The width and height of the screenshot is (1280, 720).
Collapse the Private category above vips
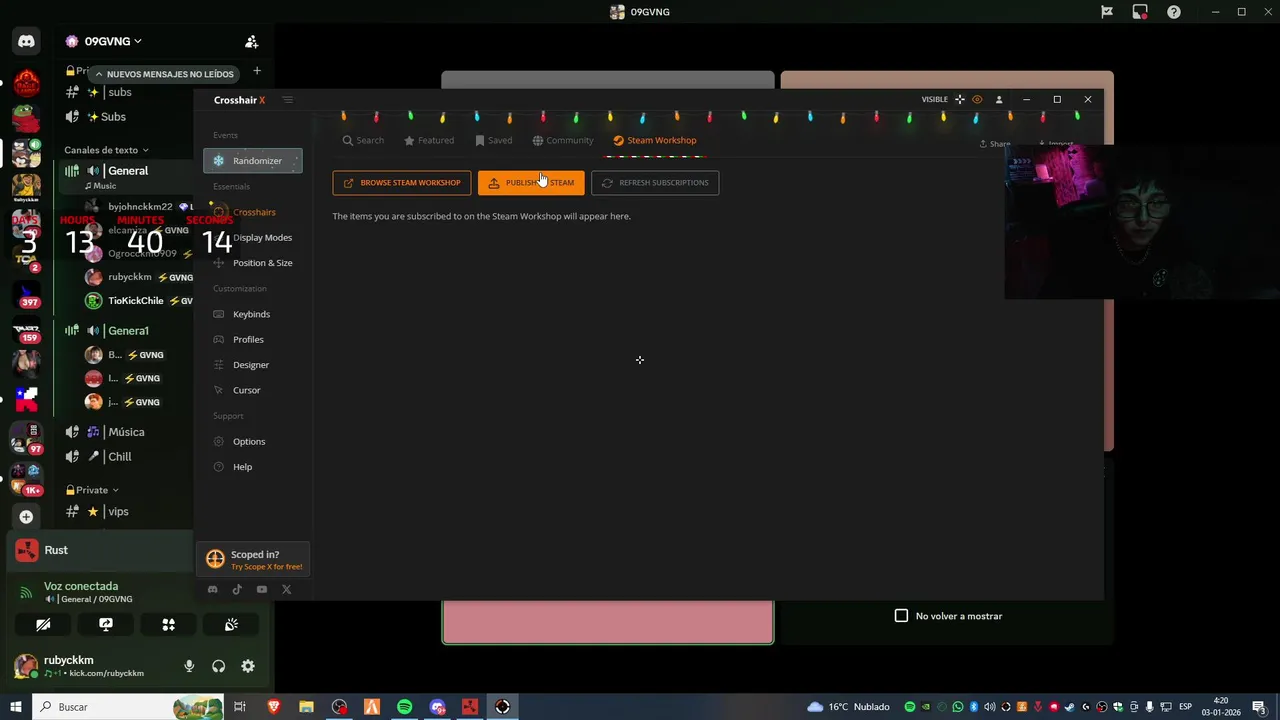(92, 490)
